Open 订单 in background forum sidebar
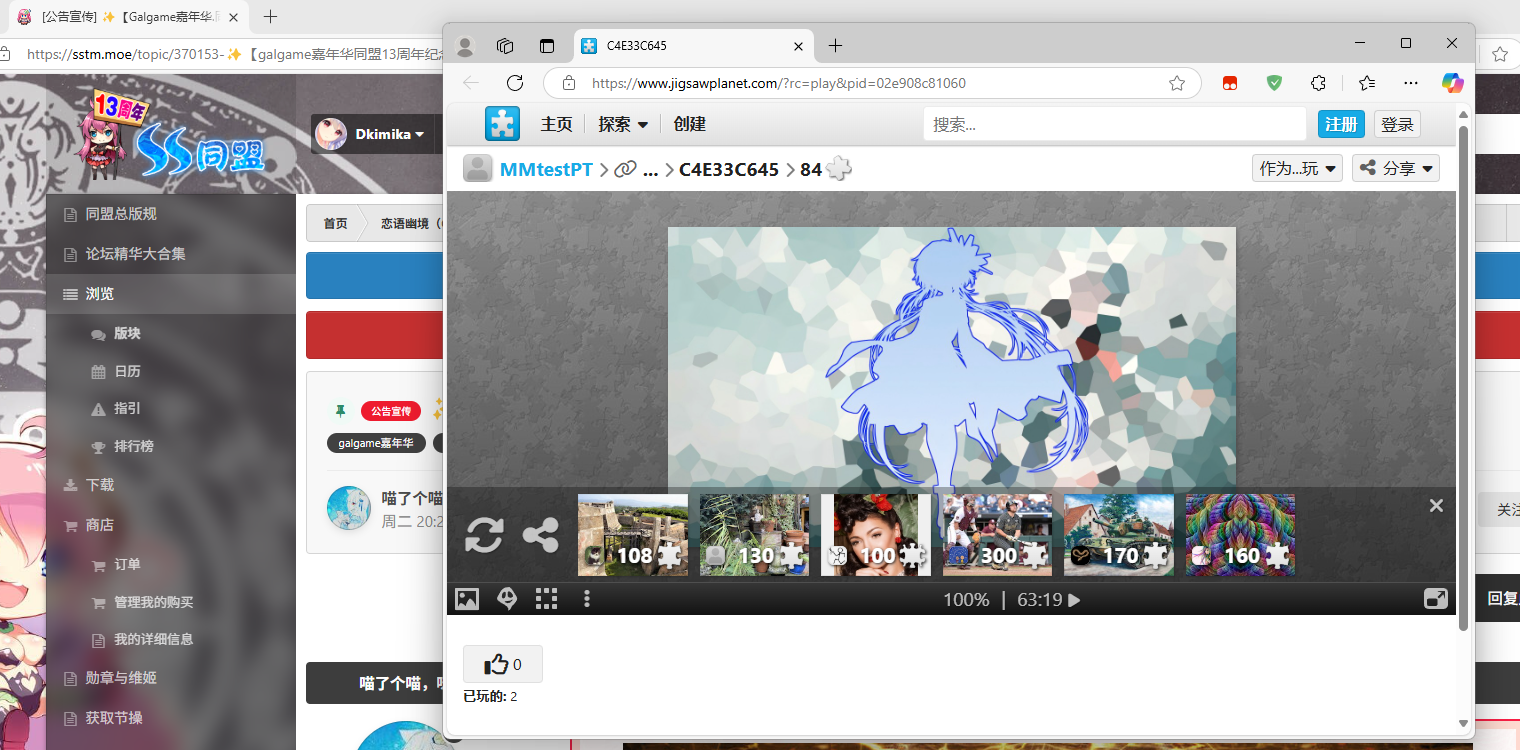This screenshot has width=1520, height=750. click(x=127, y=565)
